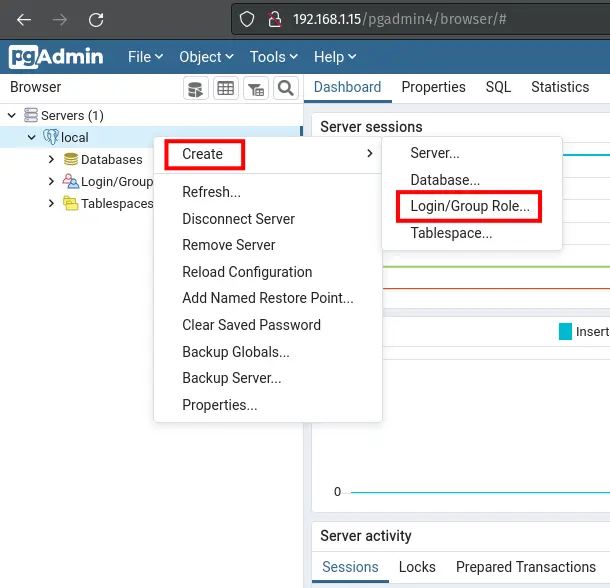Expand the Tablespaces tree node
The width and height of the screenshot is (610, 588).
tap(52, 203)
